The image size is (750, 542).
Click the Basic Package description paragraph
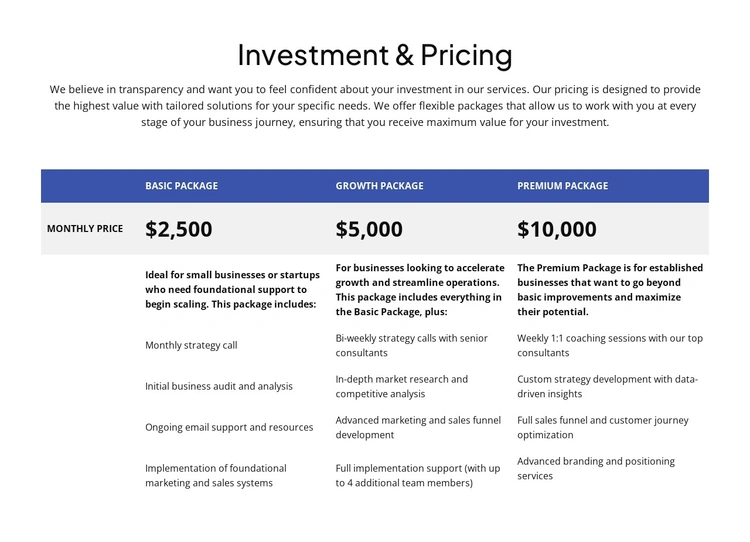point(232,290)
